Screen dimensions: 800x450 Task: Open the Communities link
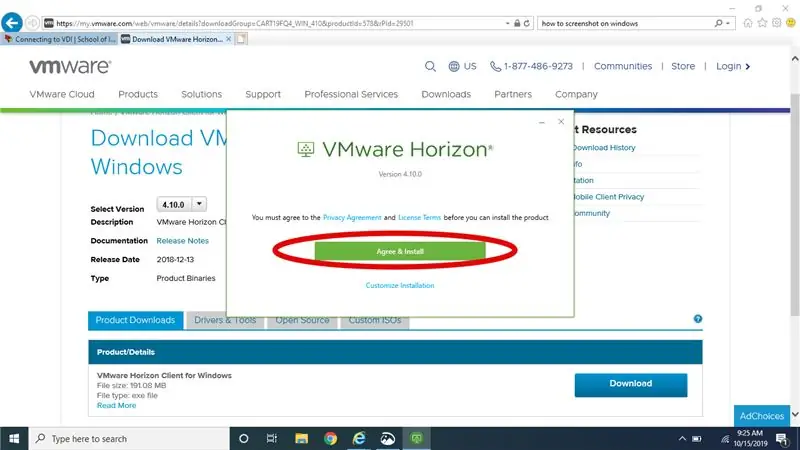(x=622, y=66)
